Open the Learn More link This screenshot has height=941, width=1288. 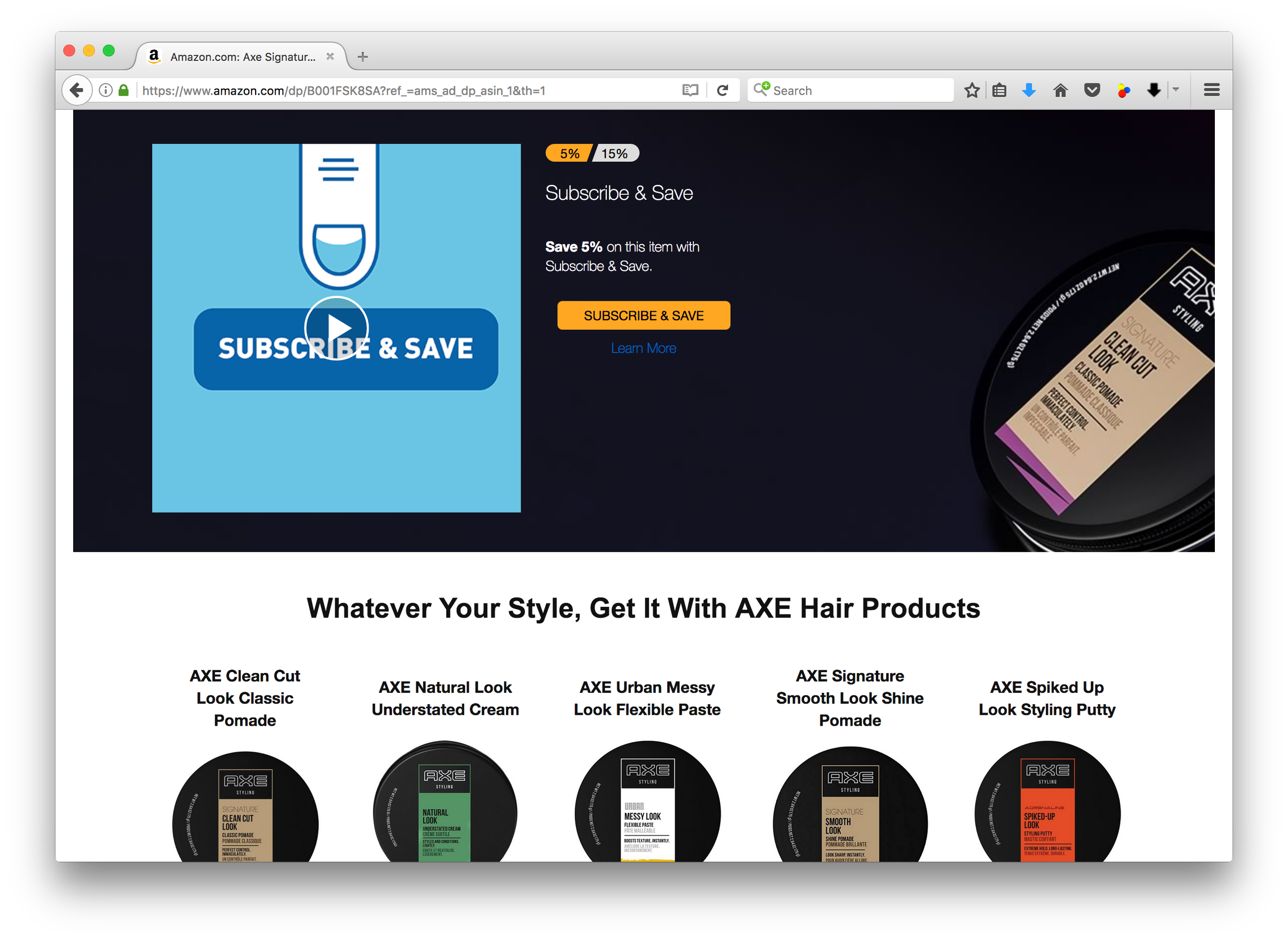643,348
